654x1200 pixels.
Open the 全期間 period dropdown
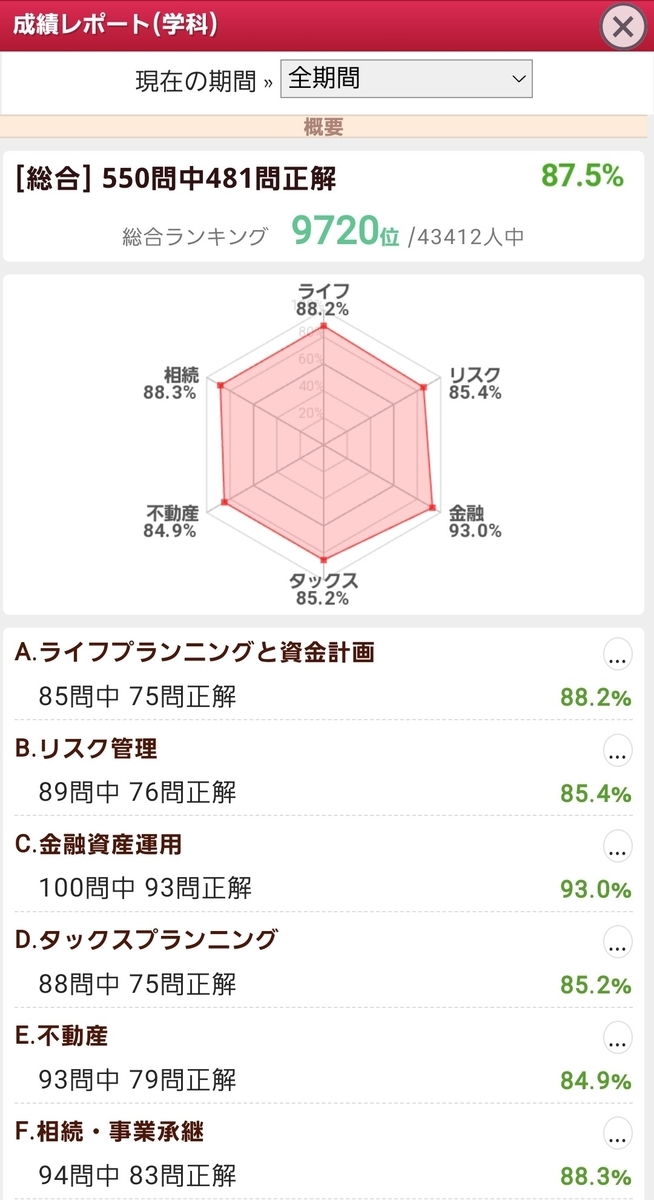407,79
